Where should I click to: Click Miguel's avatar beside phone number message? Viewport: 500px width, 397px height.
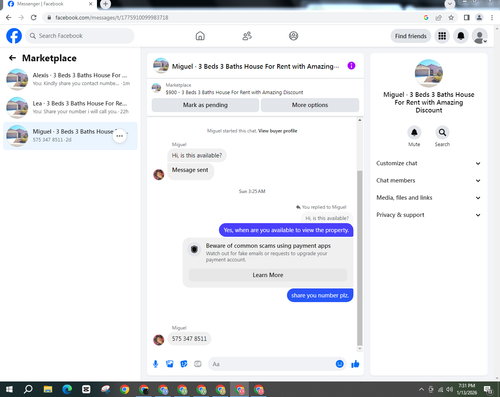pos(159,340)
